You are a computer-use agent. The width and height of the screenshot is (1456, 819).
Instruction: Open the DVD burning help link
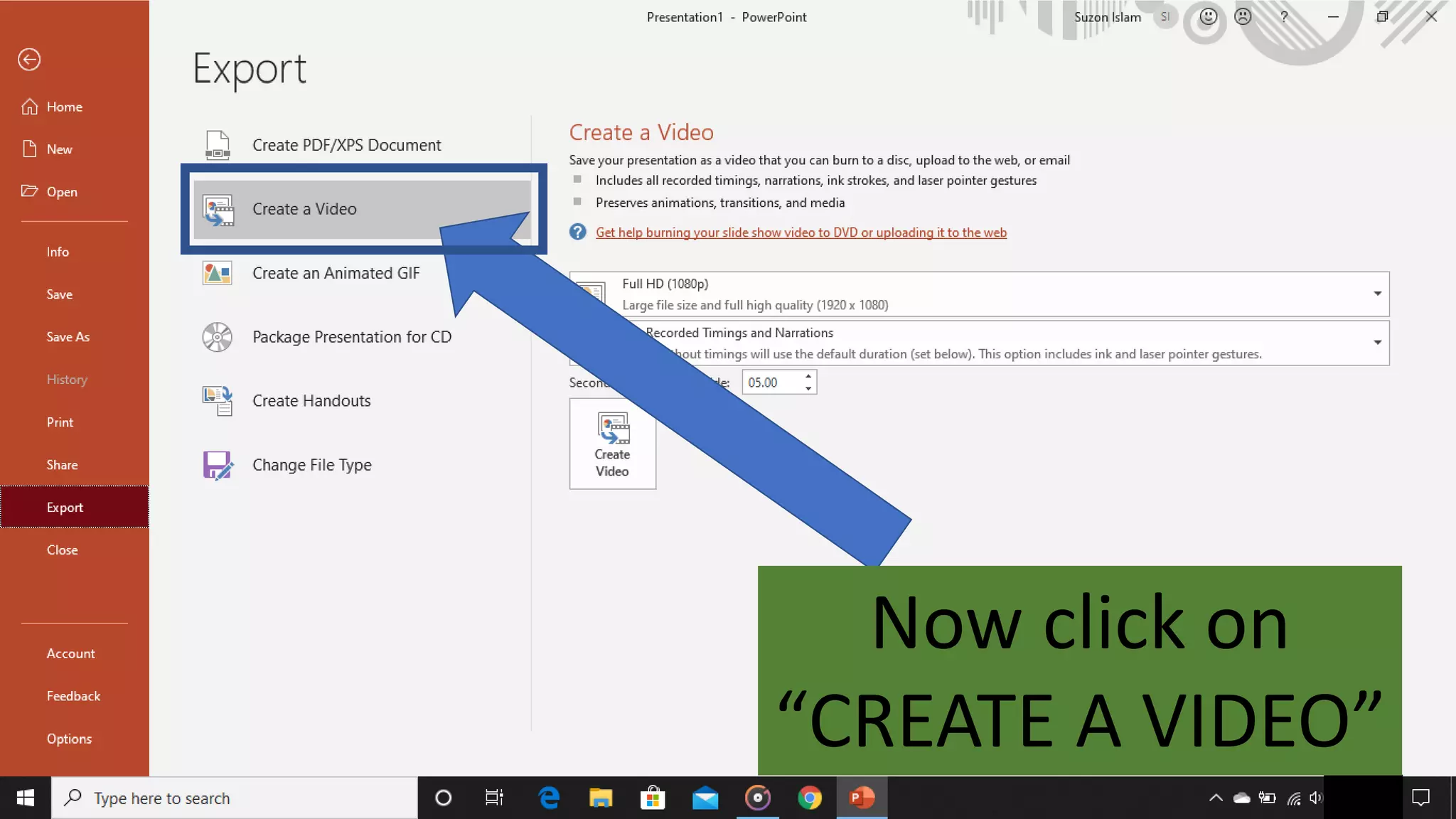801,232
